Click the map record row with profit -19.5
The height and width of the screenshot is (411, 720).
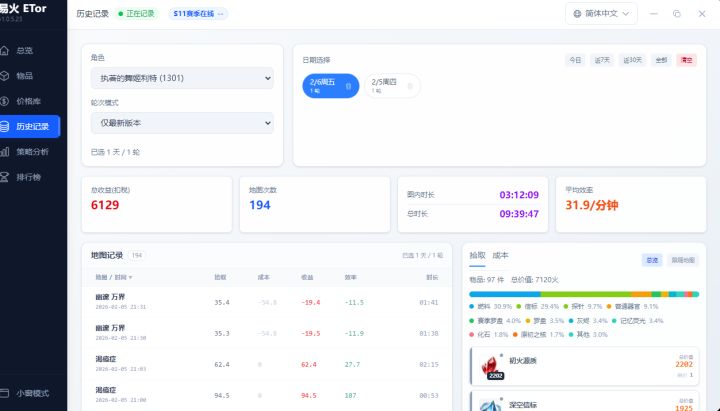[x=267, y=333]
